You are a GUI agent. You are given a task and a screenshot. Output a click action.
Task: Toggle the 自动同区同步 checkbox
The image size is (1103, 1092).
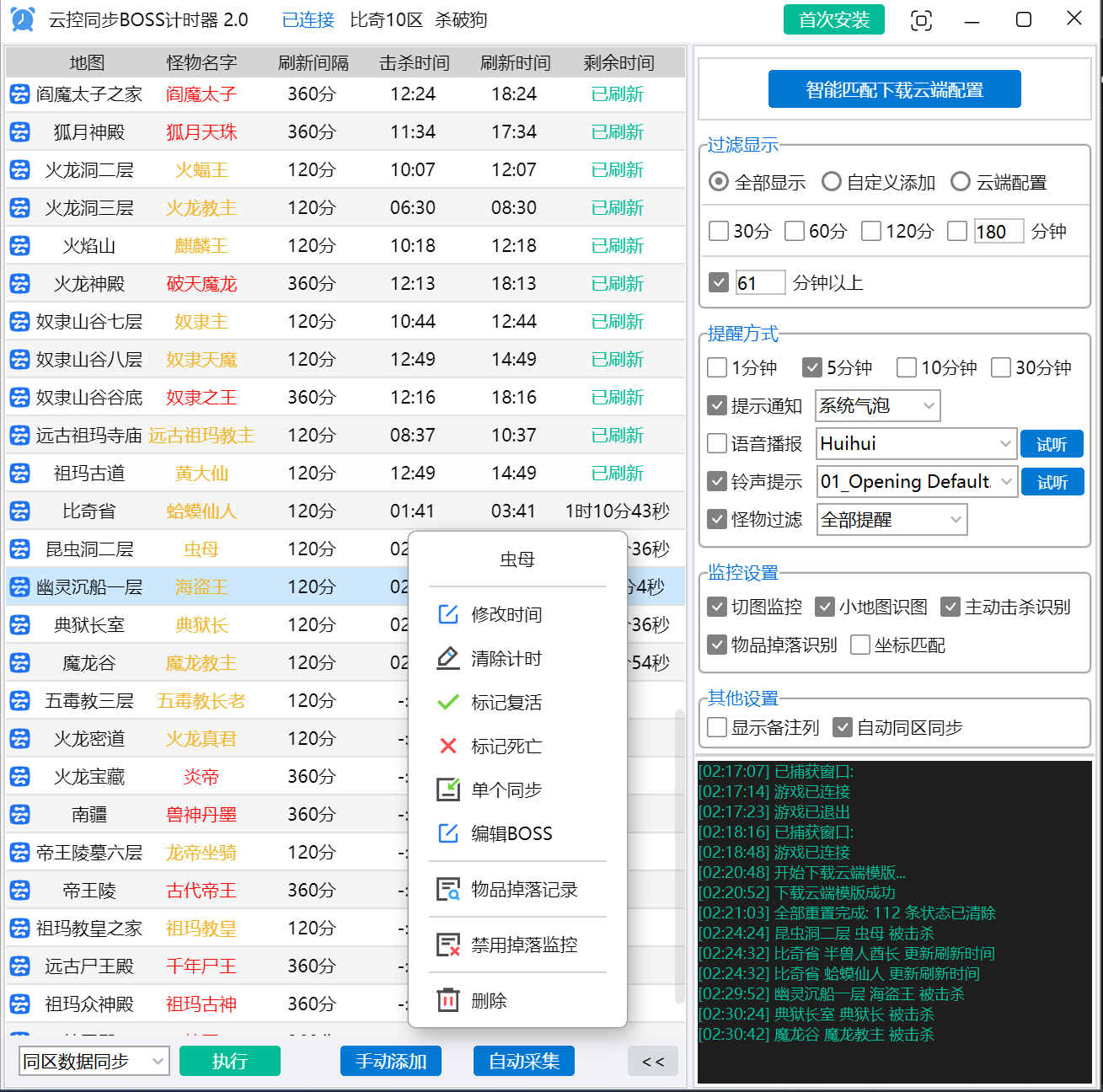tap(843, 727)
